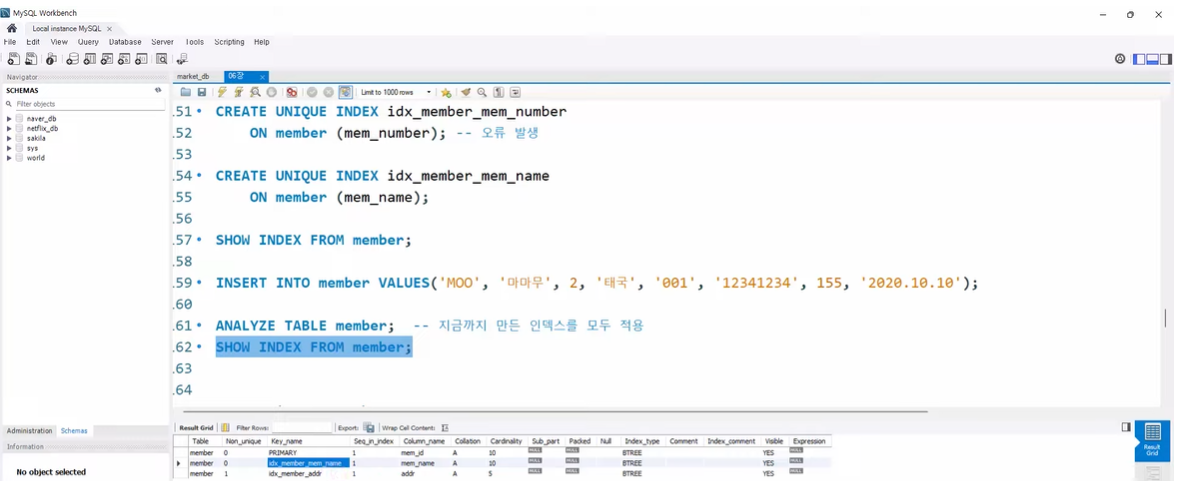The height and width of the screenshot is (481, 1177).
Task: Open the Help menu
Action: click(261, 42)
